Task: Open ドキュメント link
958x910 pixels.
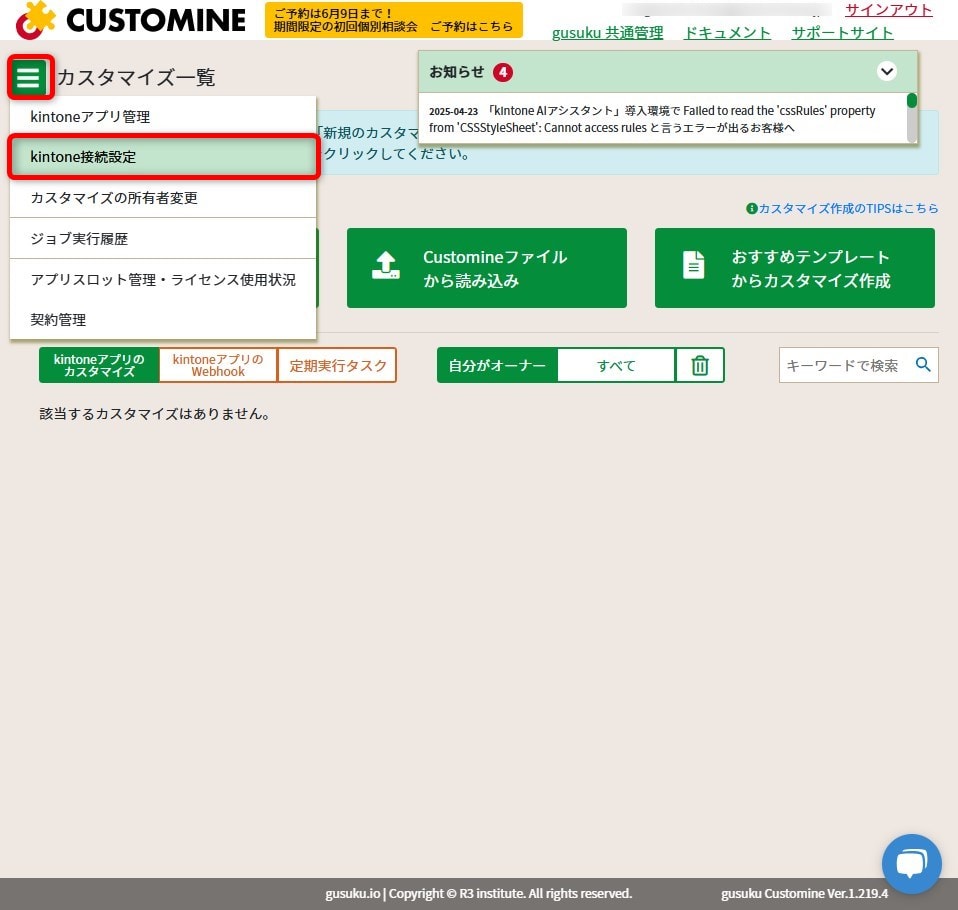Action: tap(726, 32)
